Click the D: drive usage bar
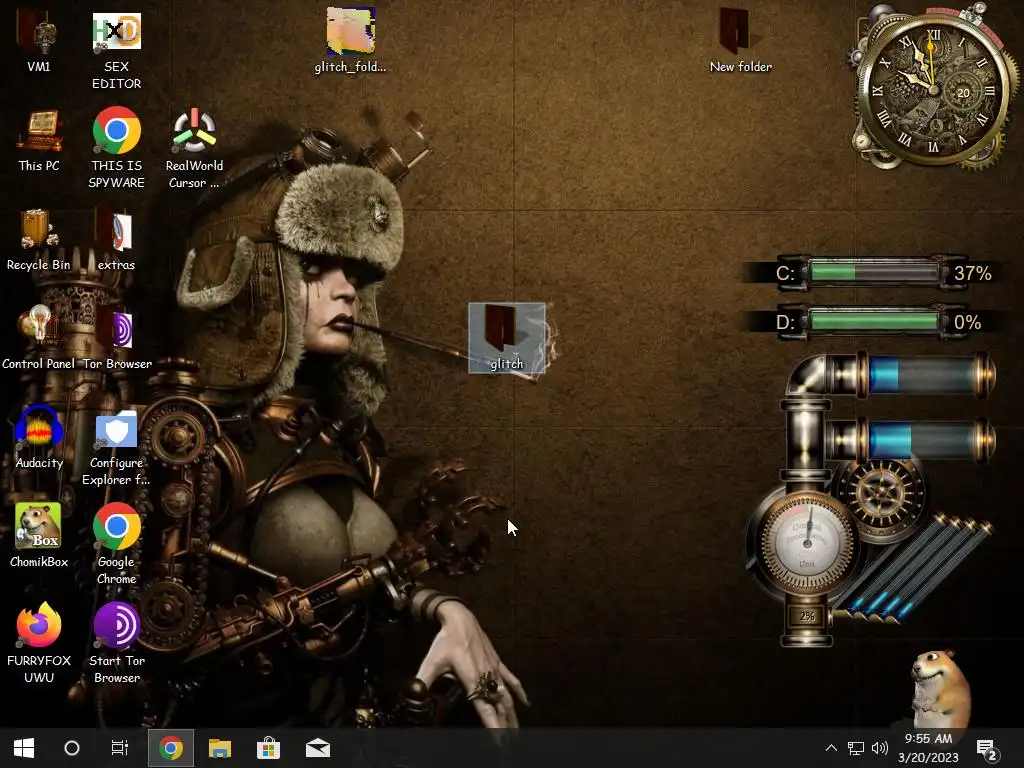 (x=873, y=321)
